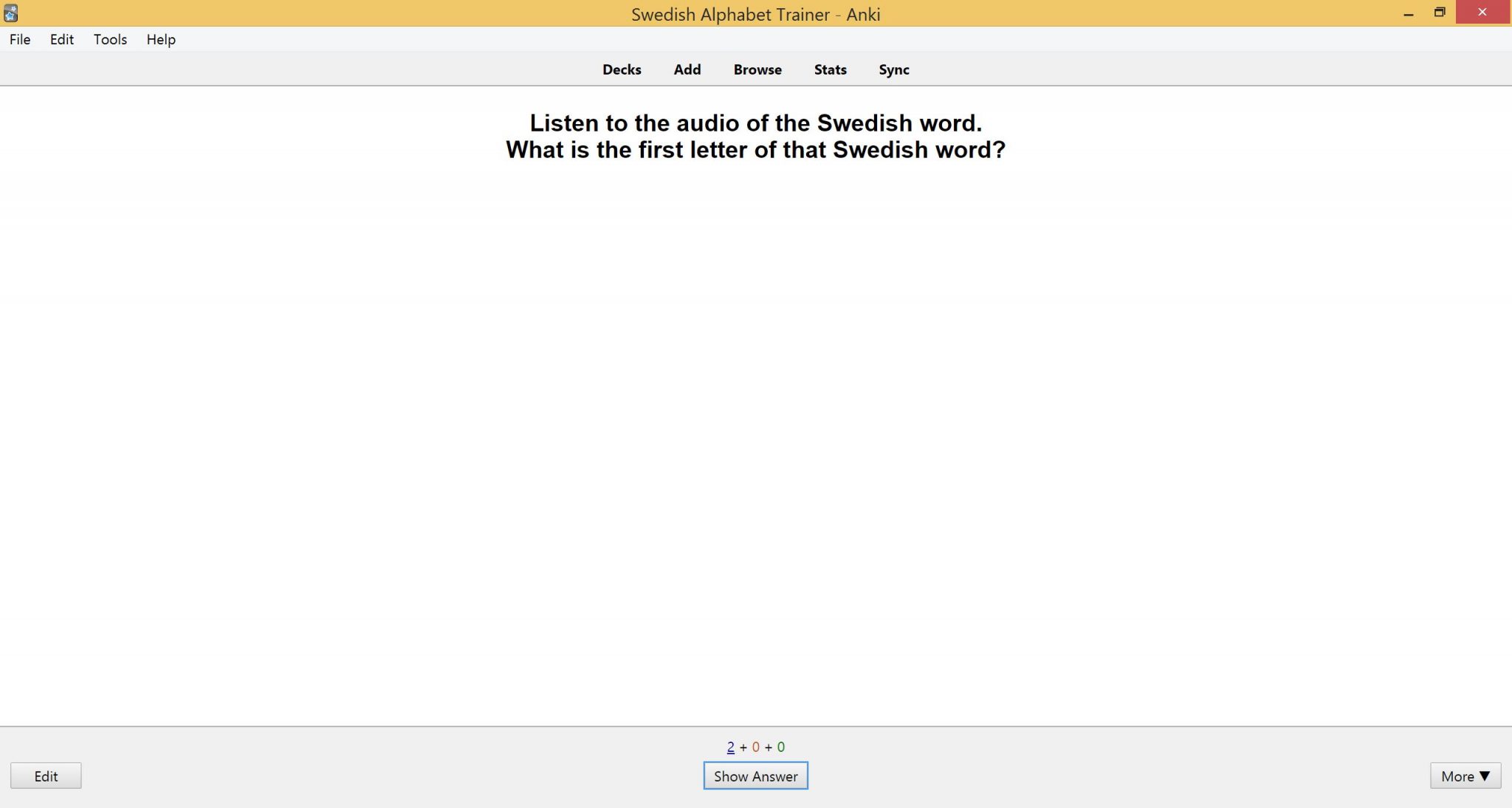The width and height of the screenshot is (1512, 808).
Task: Open the Tools menu
Action: [109, 39]
